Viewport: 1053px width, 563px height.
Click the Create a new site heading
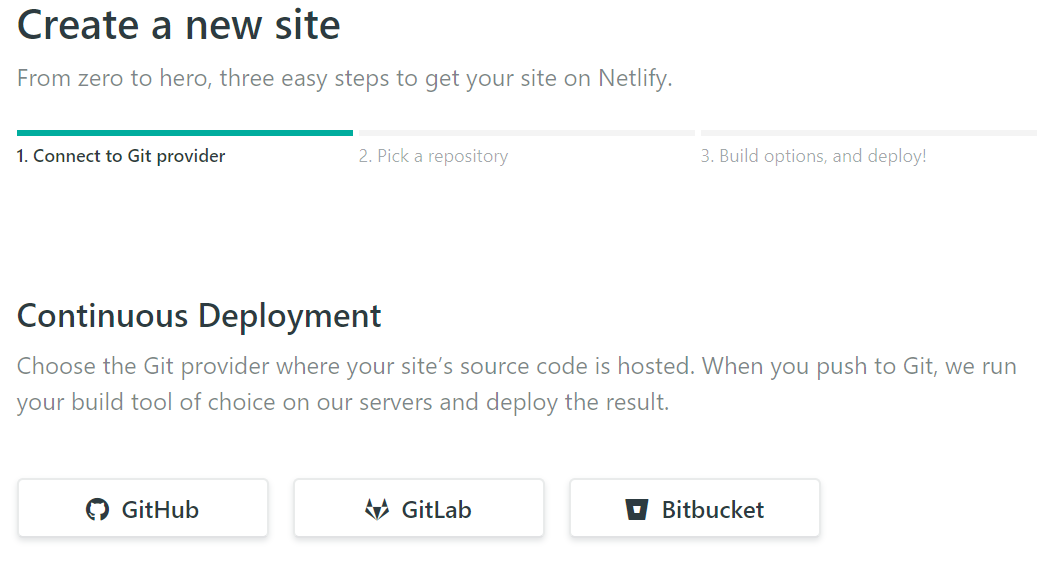coord(179,26)
